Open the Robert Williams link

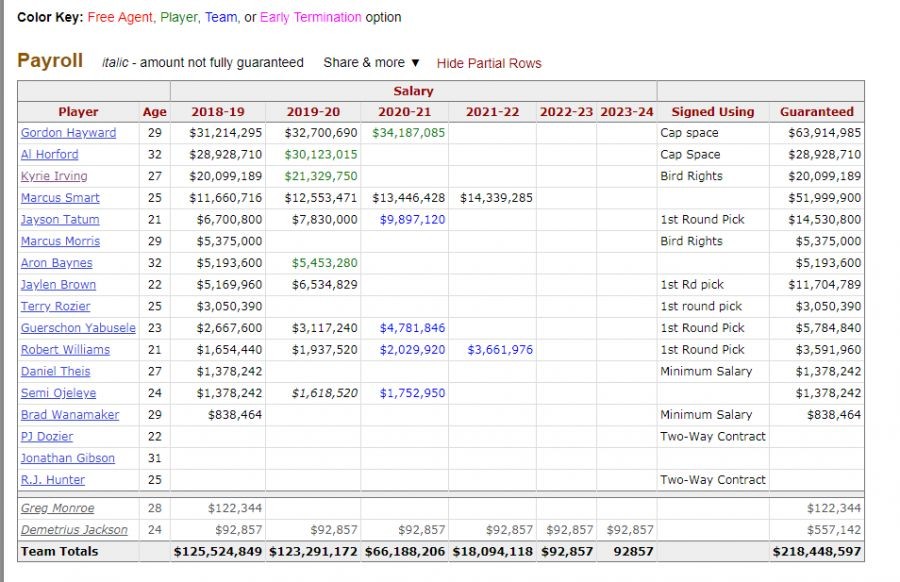pyautogui.click(x=65, y=350)
